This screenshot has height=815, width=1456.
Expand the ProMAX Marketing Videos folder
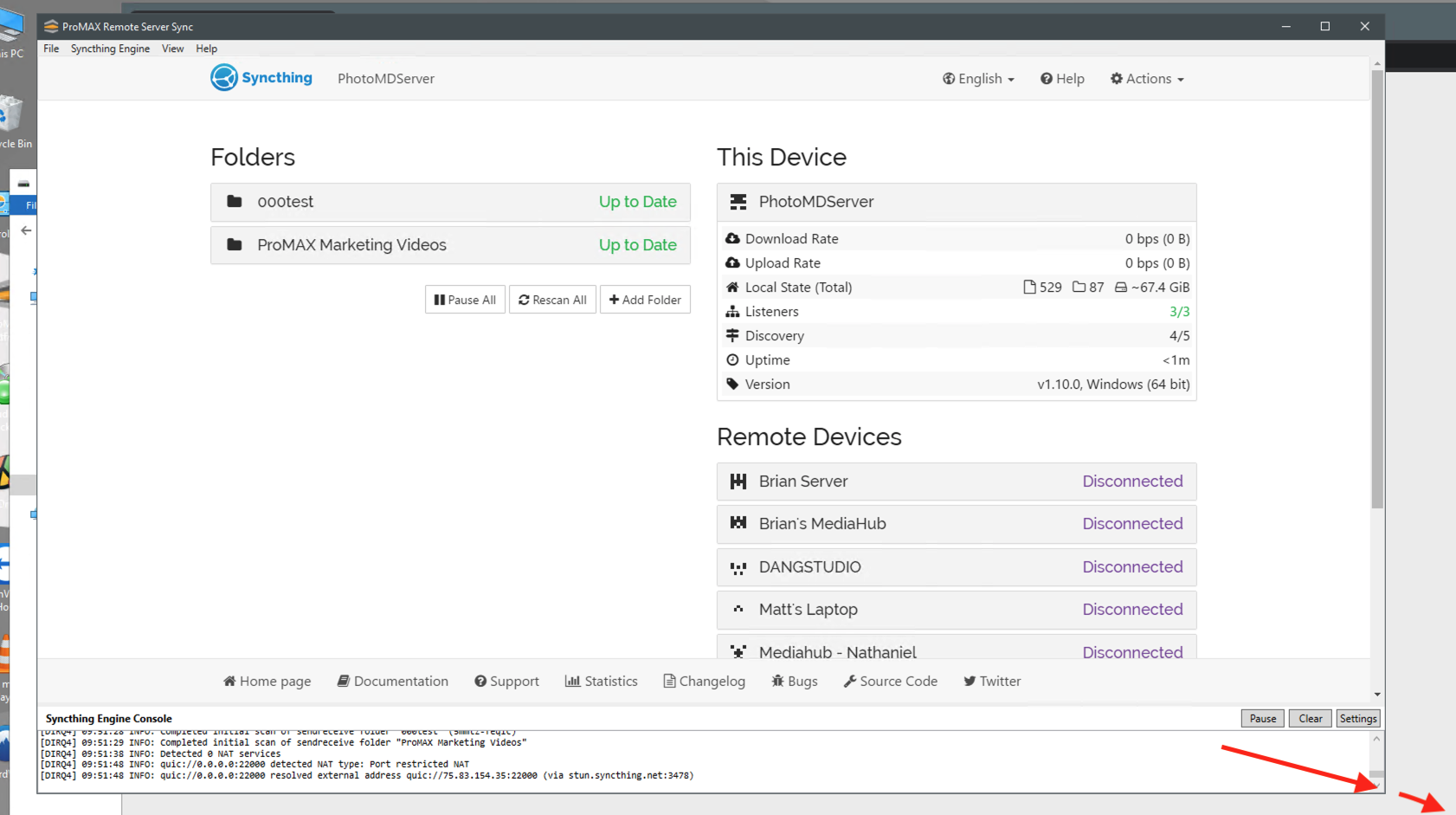point(450,245)
